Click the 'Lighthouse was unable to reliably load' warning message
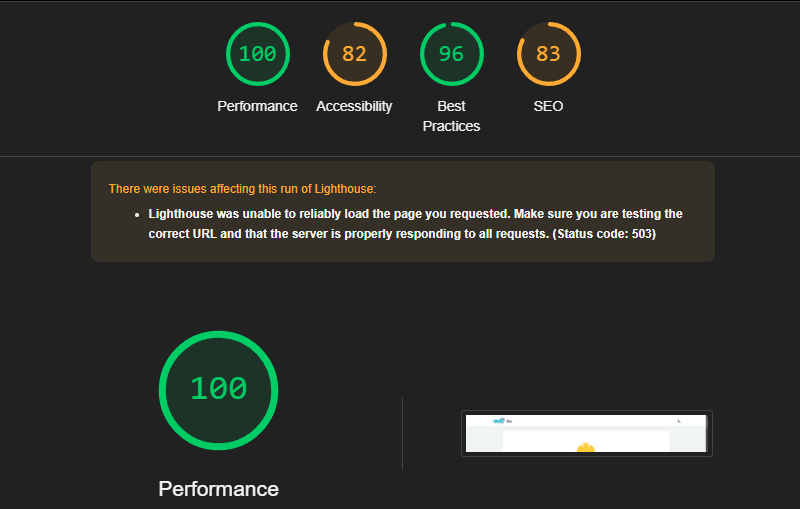 (415, 223)
